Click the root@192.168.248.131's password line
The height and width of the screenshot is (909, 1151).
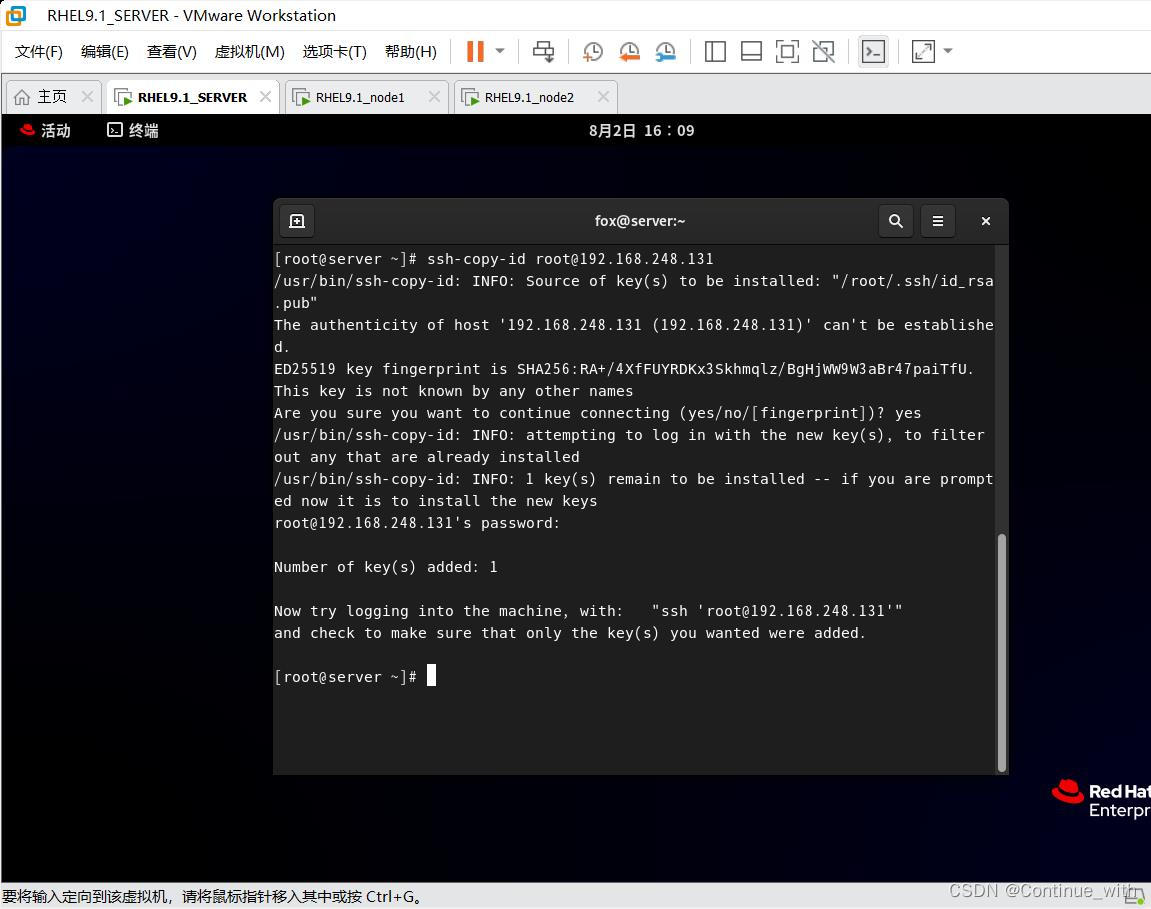coord(417,523)
